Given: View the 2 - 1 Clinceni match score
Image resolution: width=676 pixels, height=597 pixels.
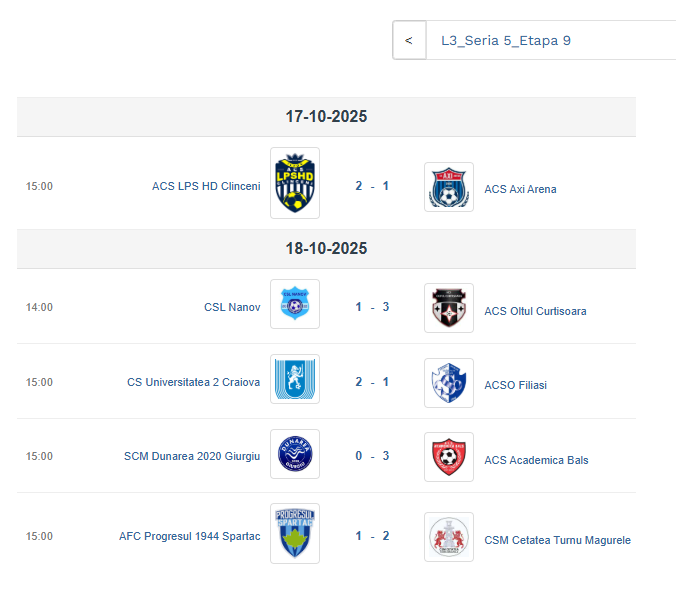Looking at the screenshot, I should [372, 186].
